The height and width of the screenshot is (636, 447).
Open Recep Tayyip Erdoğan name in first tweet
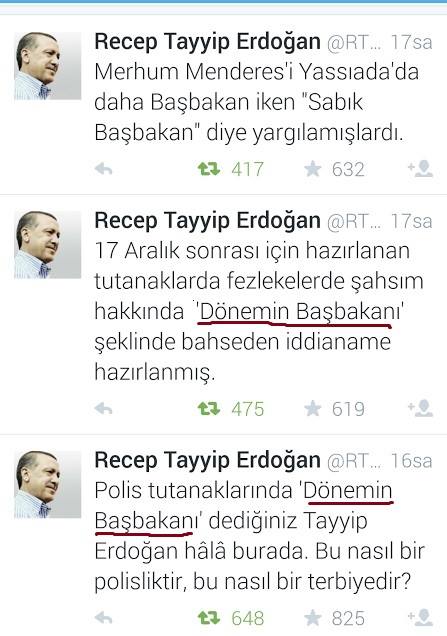click(x=207, y=42)
